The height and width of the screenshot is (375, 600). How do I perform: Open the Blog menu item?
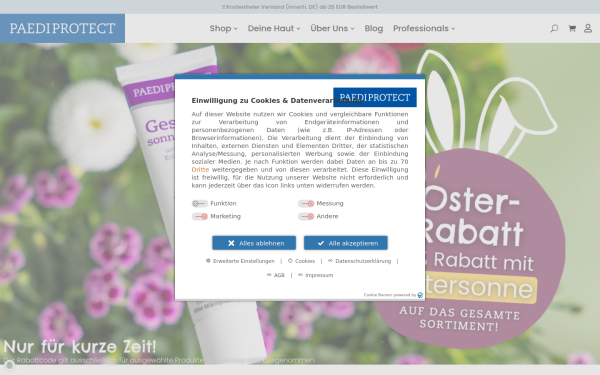(x=373, y=28)
